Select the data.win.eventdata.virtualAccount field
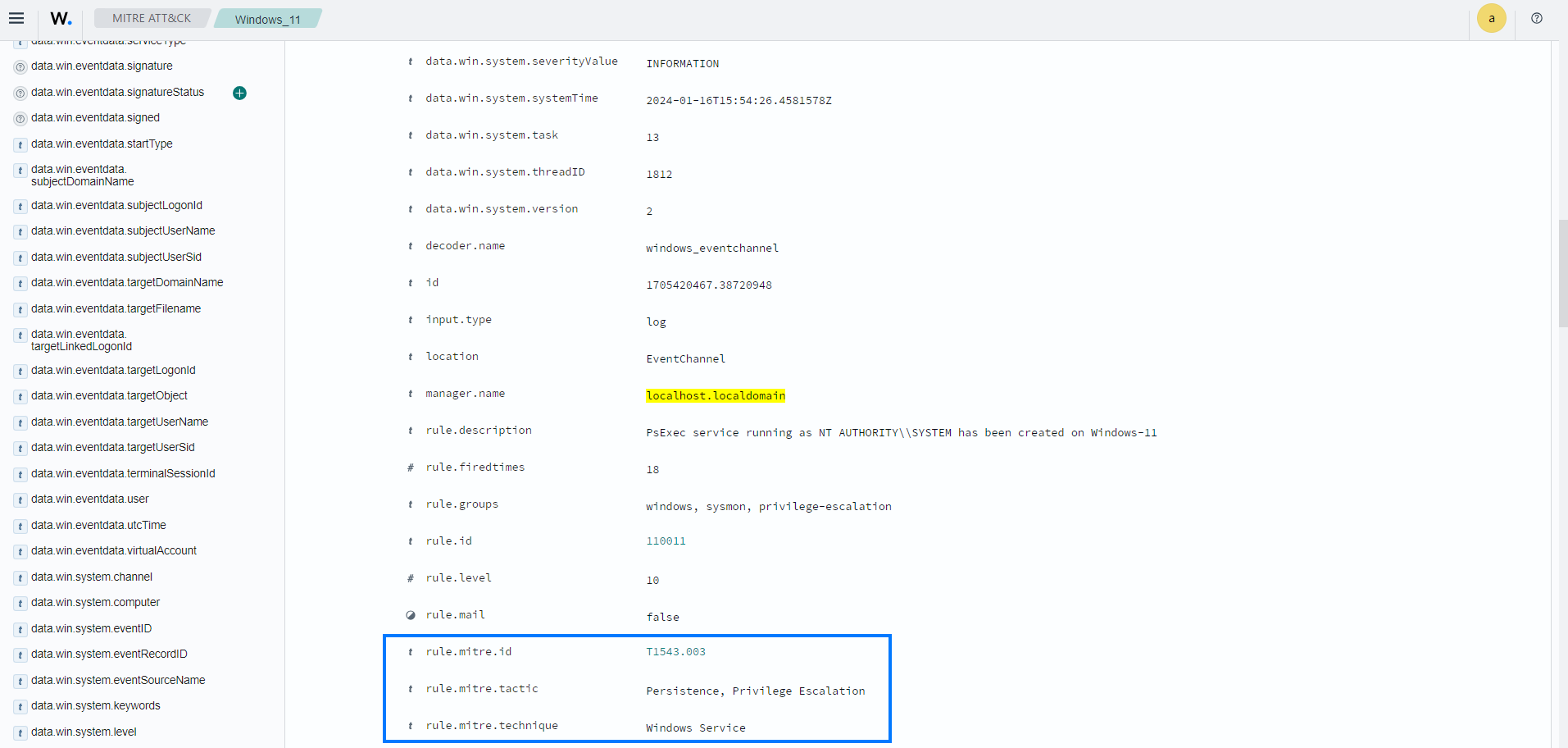 (114, 550)
